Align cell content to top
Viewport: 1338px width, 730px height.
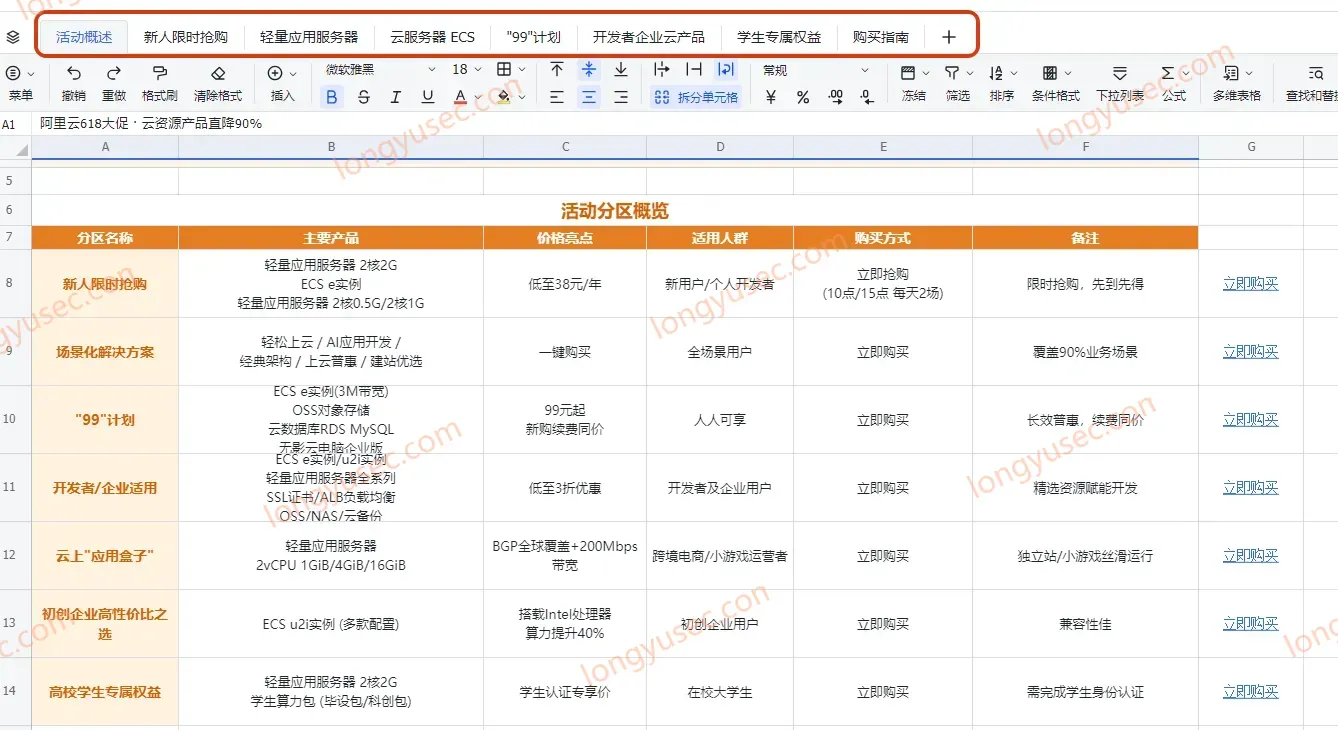557,70
